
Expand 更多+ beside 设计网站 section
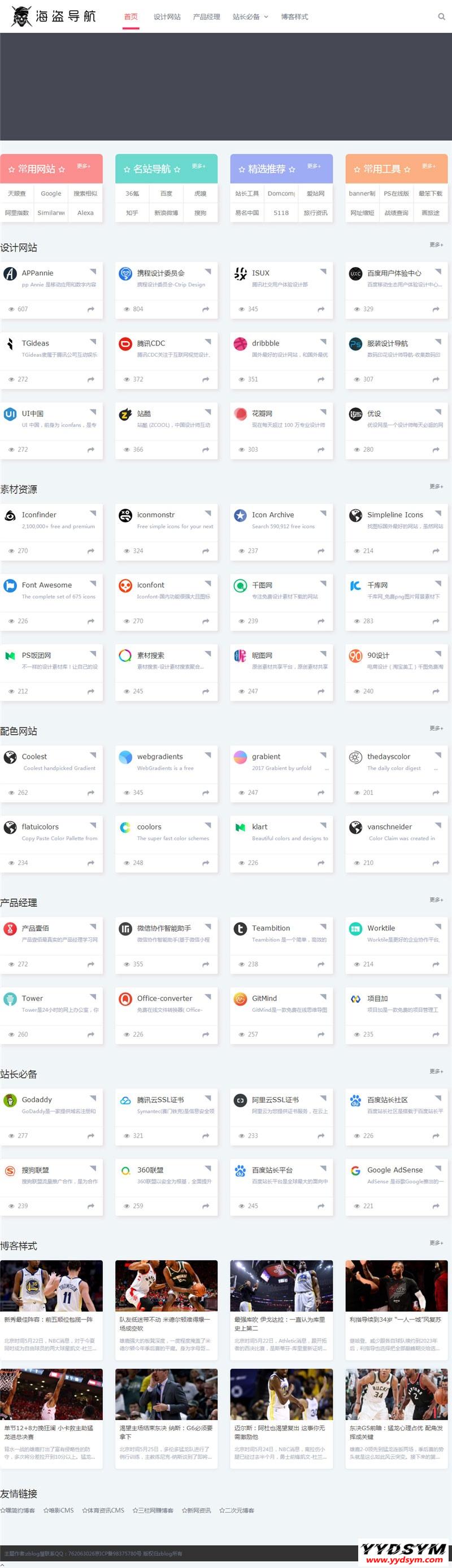point(436,244)
